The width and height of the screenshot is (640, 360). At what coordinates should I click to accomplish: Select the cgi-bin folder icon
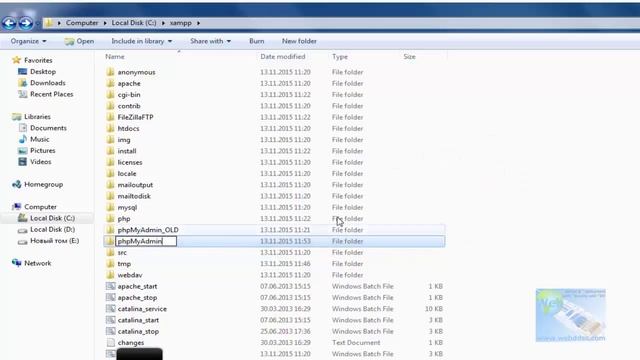tap(110, 94)
